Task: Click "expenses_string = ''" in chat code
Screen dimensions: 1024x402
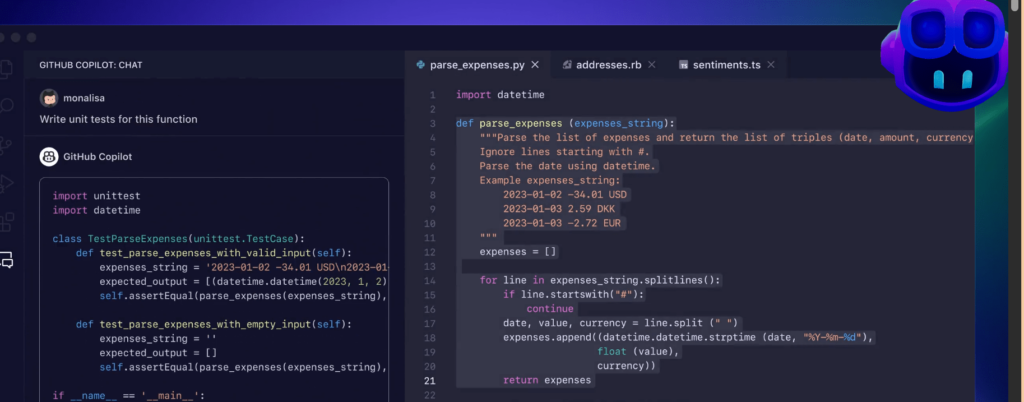Action: click(x=158, y=339)
